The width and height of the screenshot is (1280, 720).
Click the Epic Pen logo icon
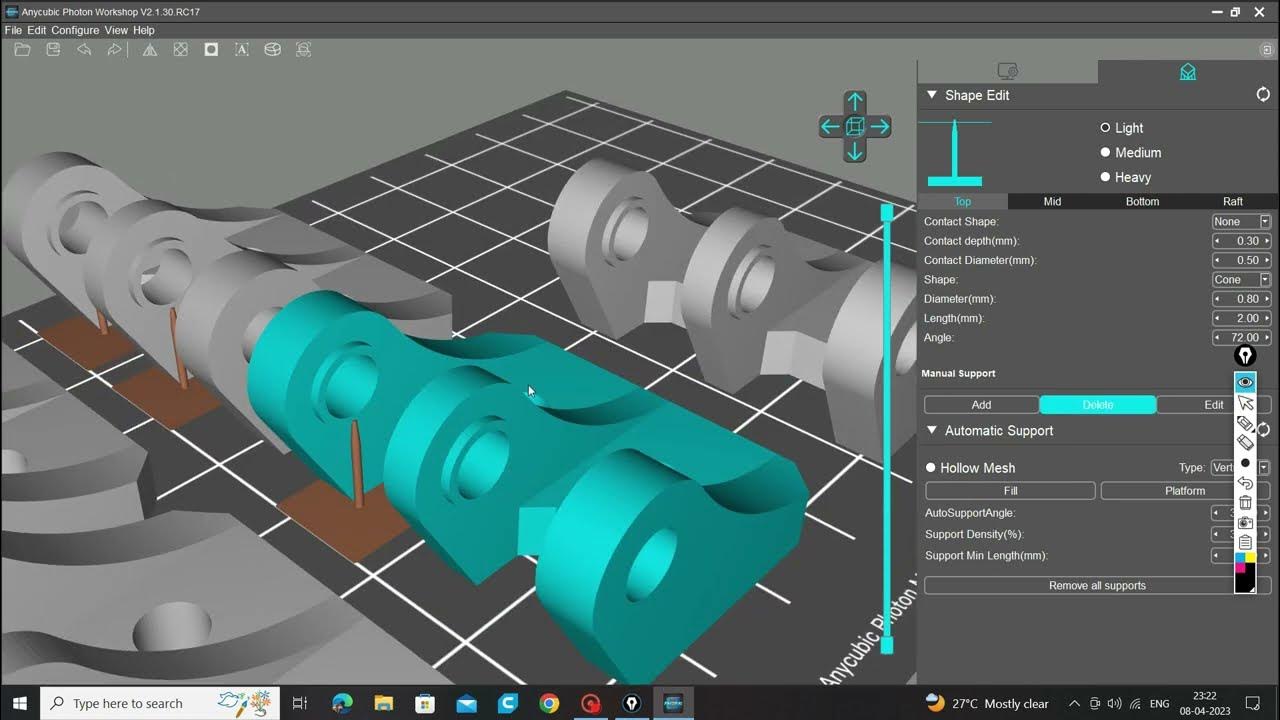tap(1245, 356)
